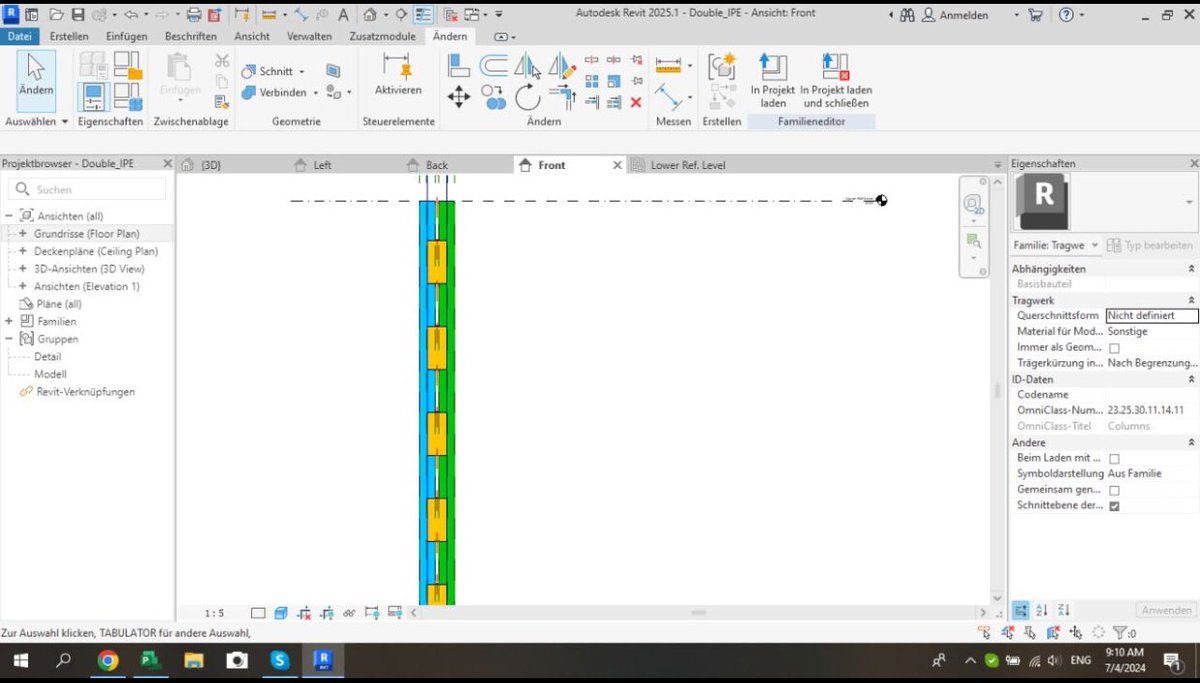Open the Datei menu tab
Viewport: 1200px width, 683px height.
20,36
